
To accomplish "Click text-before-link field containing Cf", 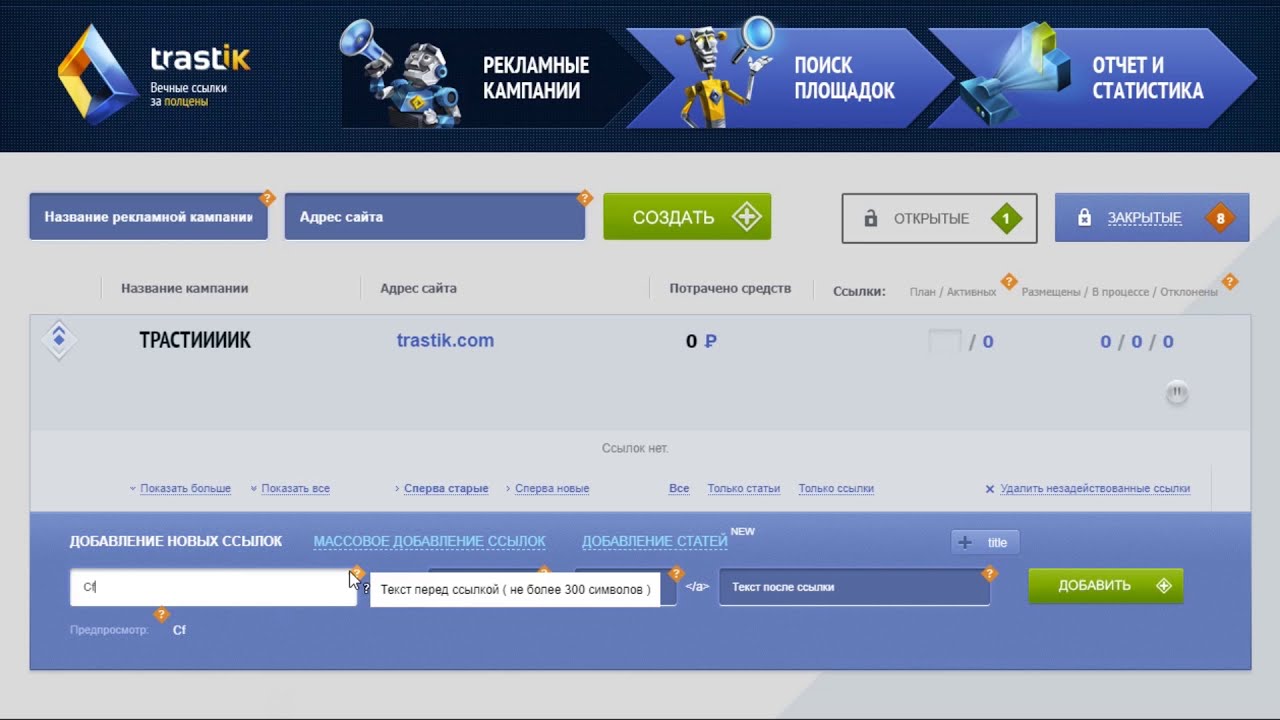I will click(x=213, y=587).
